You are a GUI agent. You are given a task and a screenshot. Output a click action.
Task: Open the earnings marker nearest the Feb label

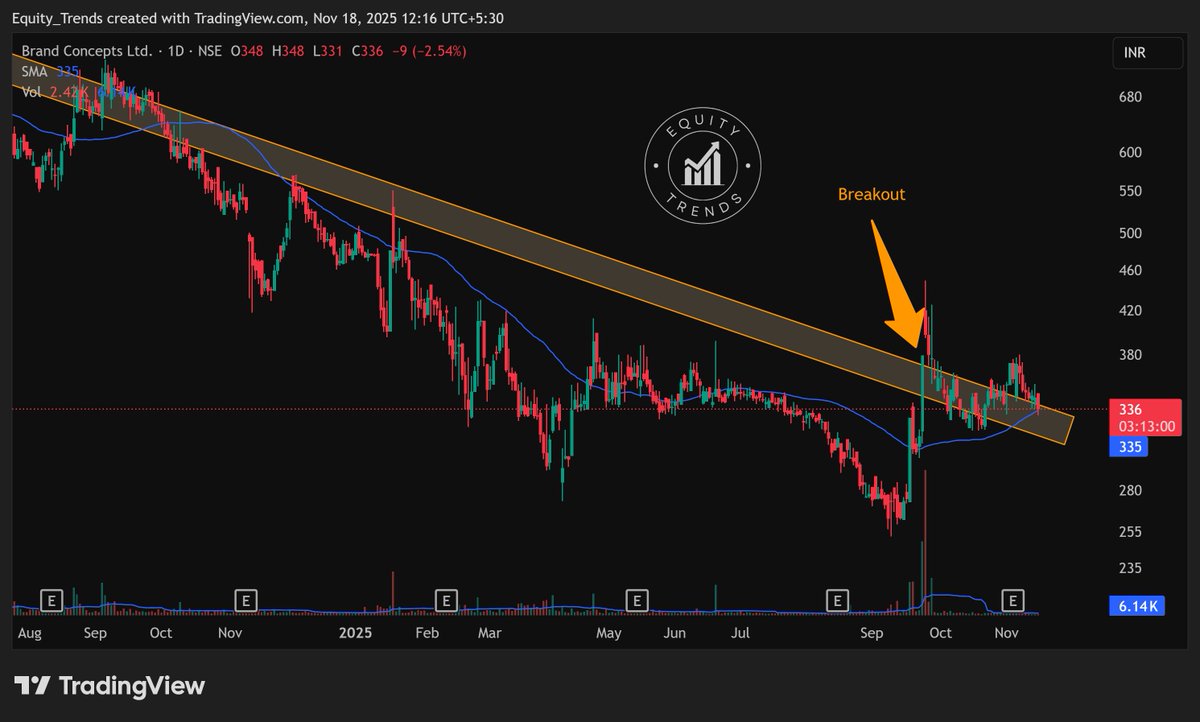pyautogui.click(x=446, y=600)
